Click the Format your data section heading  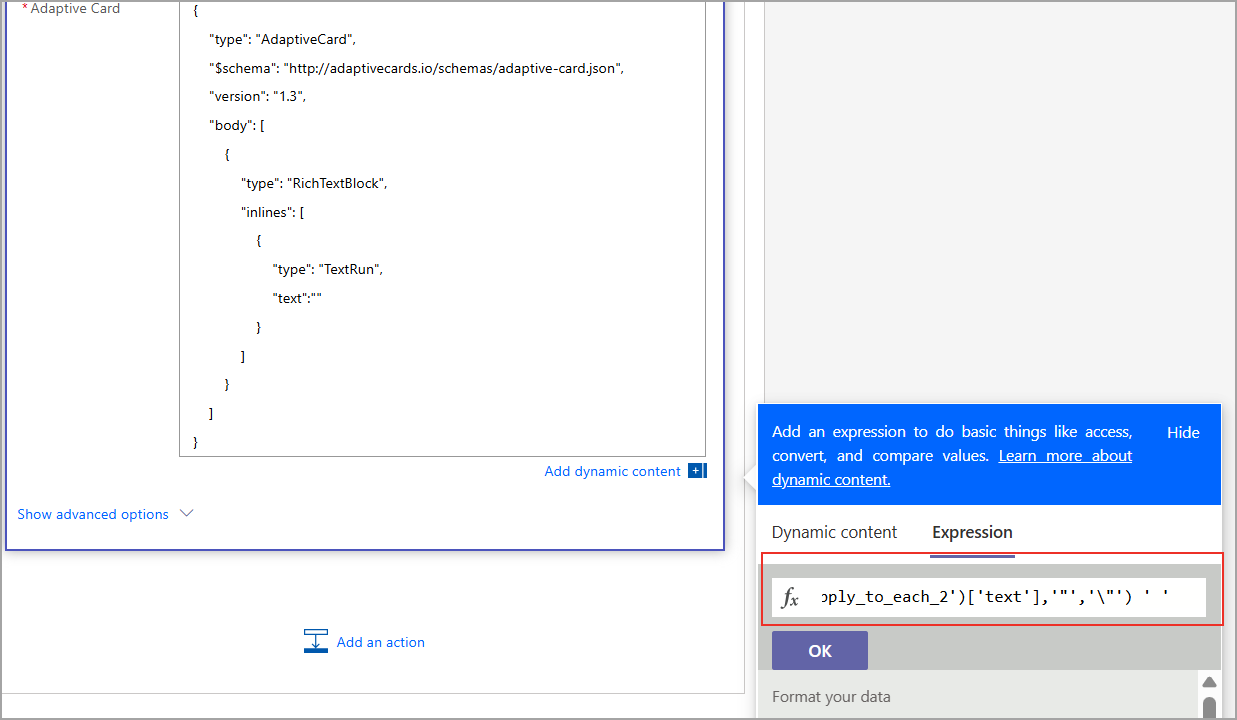pyautogui.click(x=831, y=697)
